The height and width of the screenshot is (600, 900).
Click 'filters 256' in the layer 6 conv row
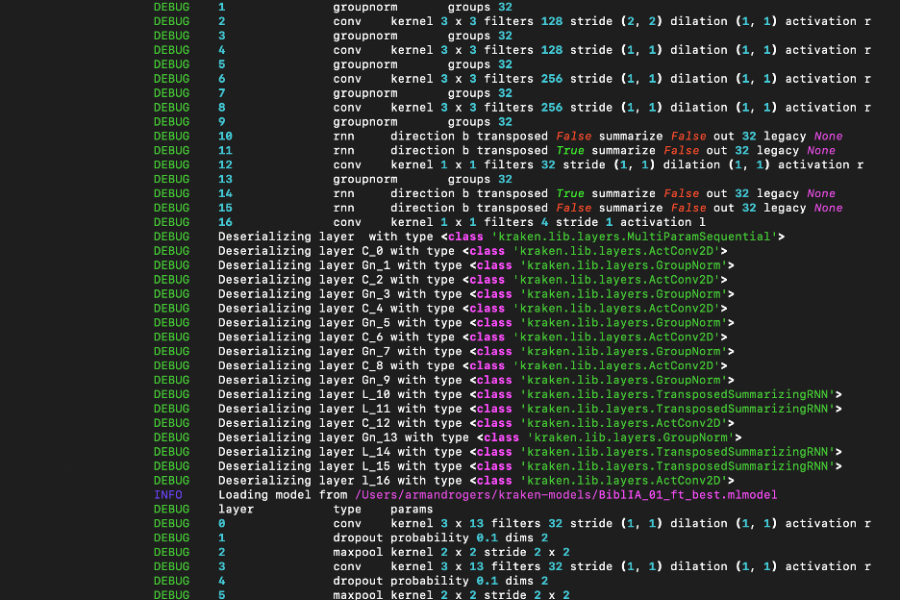tap(523, 79)
